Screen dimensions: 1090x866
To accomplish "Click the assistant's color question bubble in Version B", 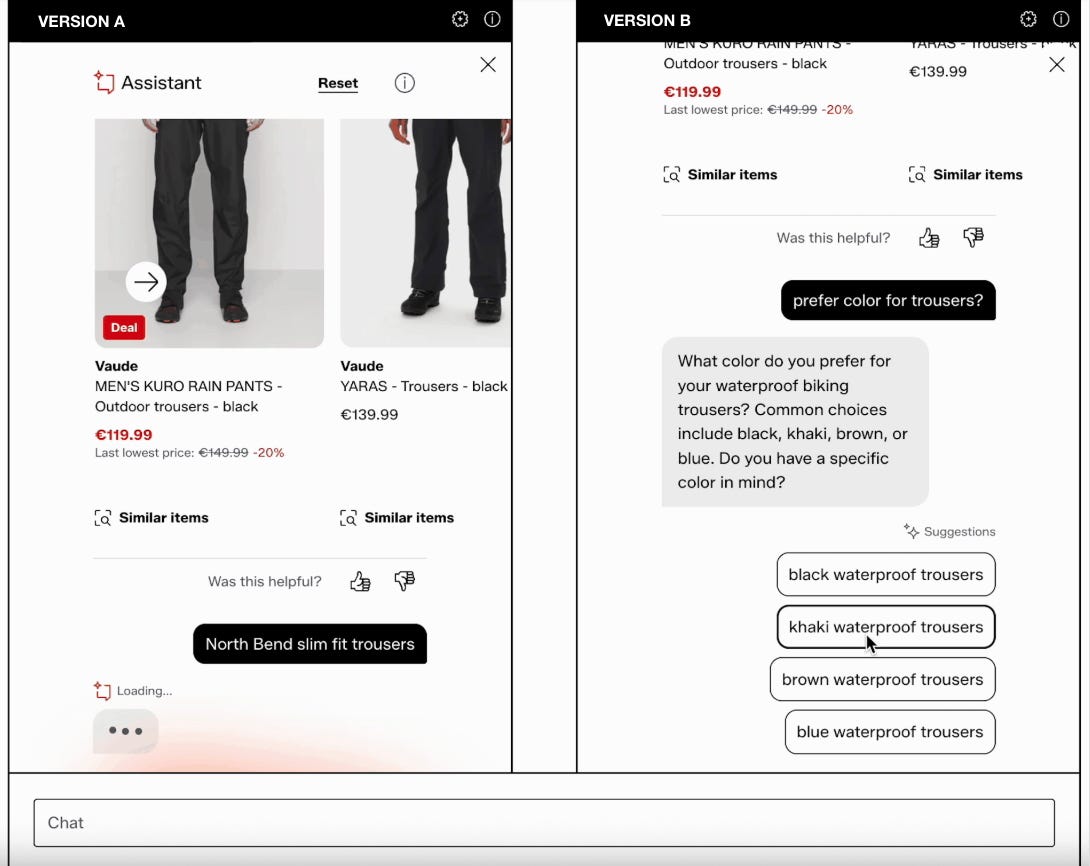I will tap(795, 422).
